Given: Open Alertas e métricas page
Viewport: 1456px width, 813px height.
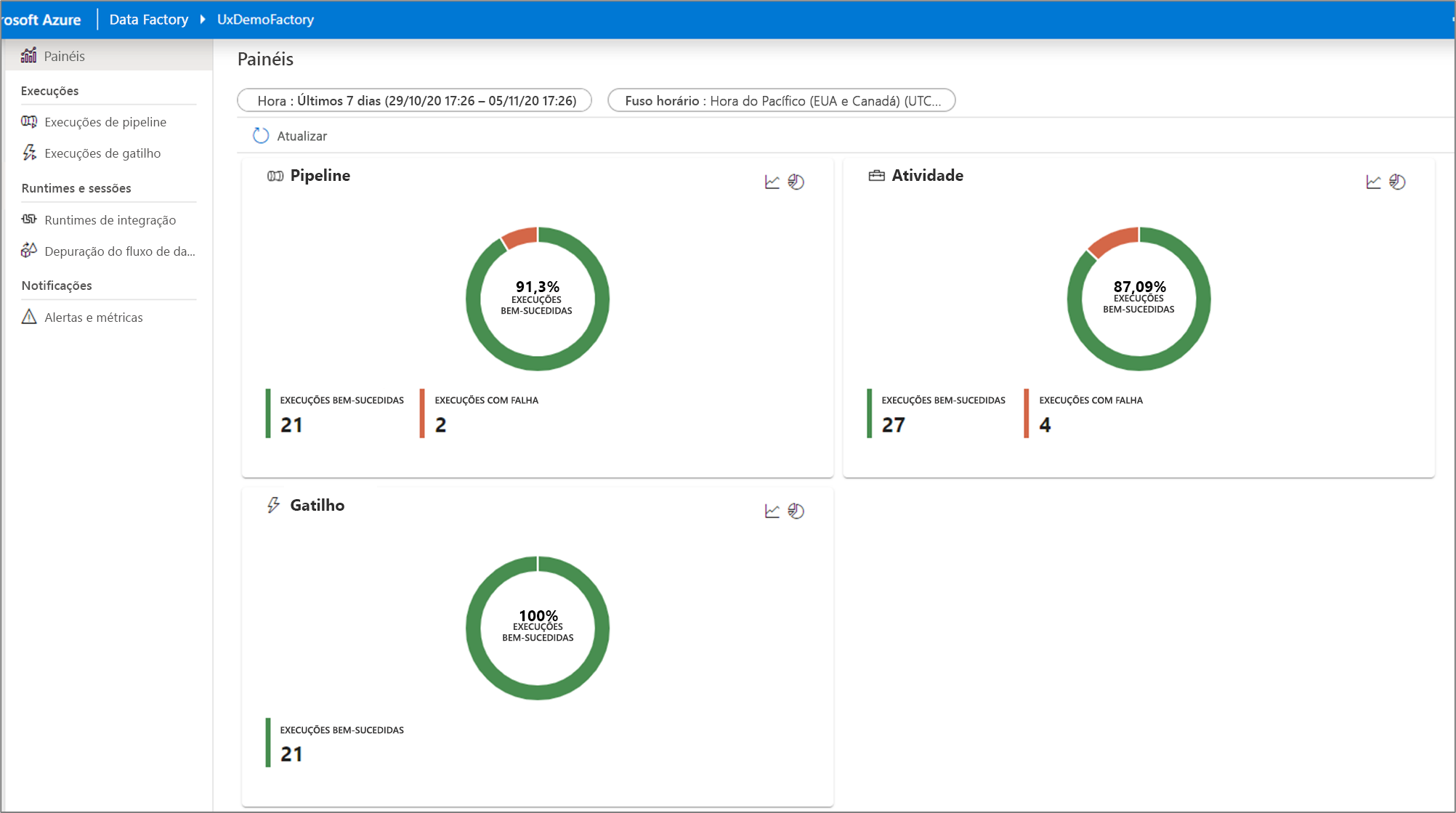Looking at the screenshot, I should [94, 317].
